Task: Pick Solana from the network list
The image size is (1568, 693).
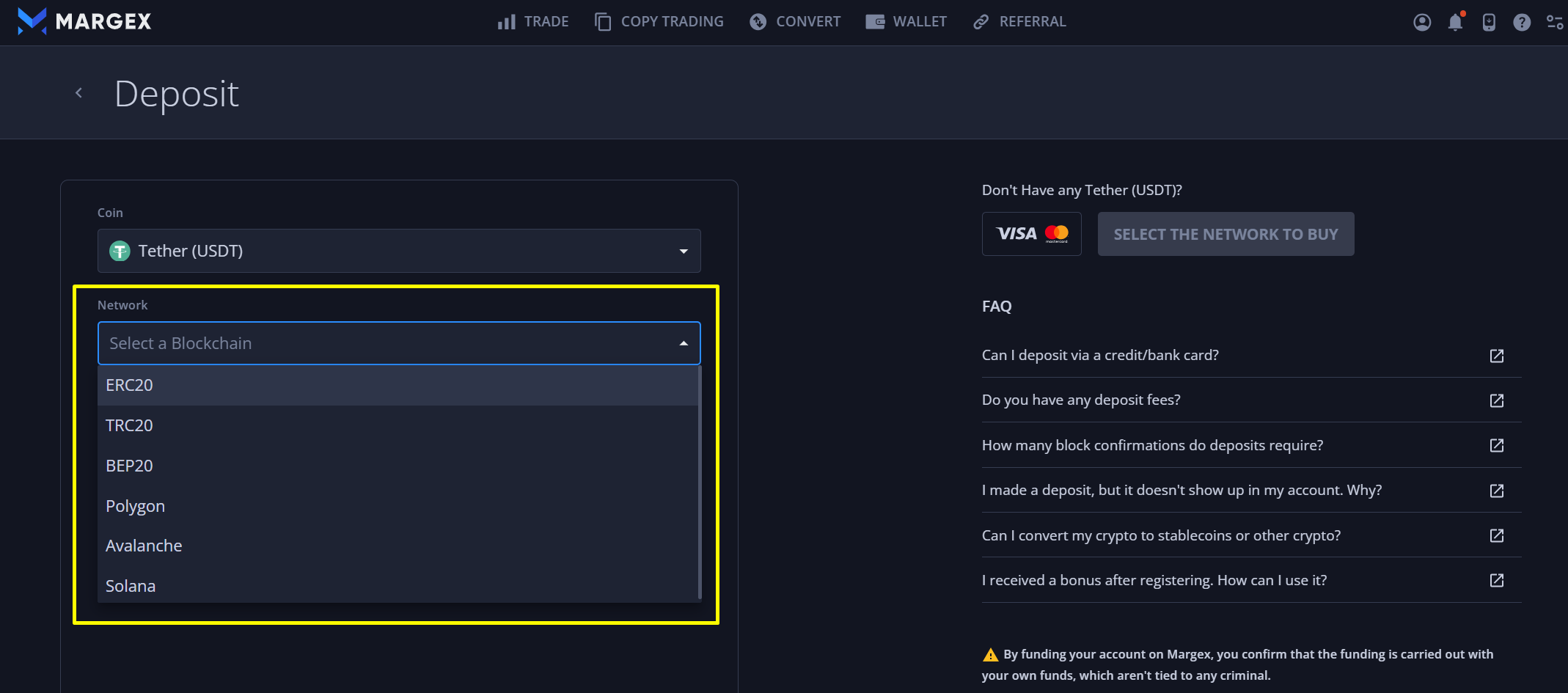Action: coord(131,586)
